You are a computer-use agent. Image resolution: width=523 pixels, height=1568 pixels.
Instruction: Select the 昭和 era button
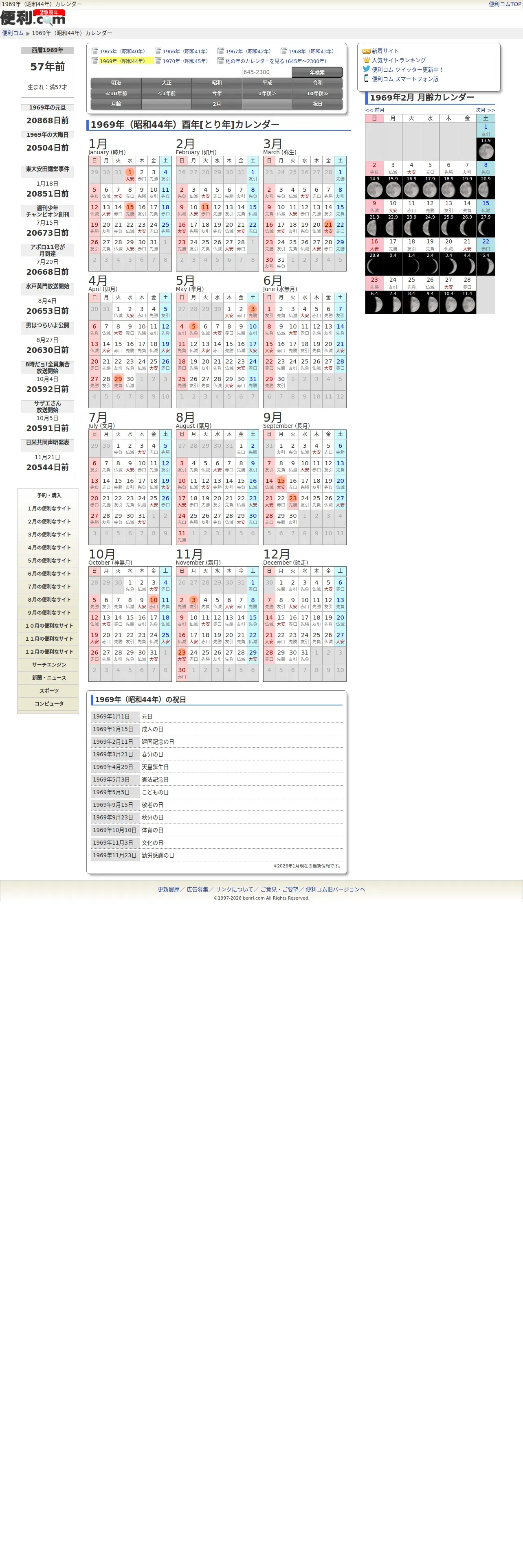217,83
